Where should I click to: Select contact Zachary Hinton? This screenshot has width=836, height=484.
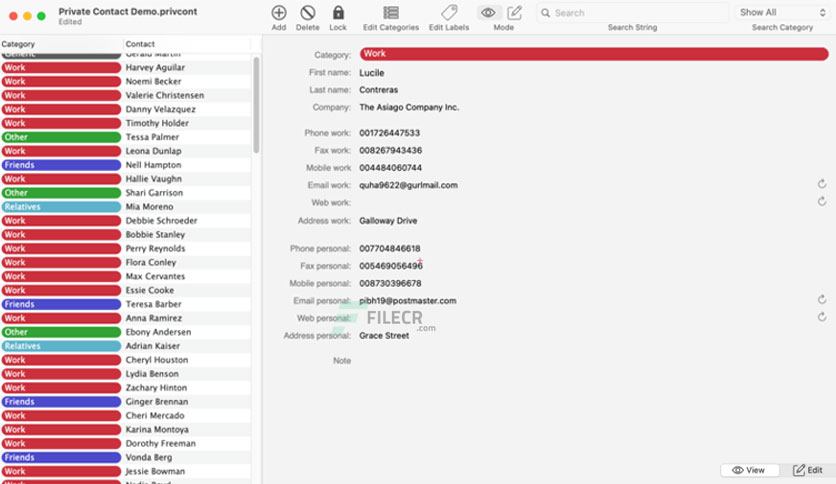click(x=157, y=388)
